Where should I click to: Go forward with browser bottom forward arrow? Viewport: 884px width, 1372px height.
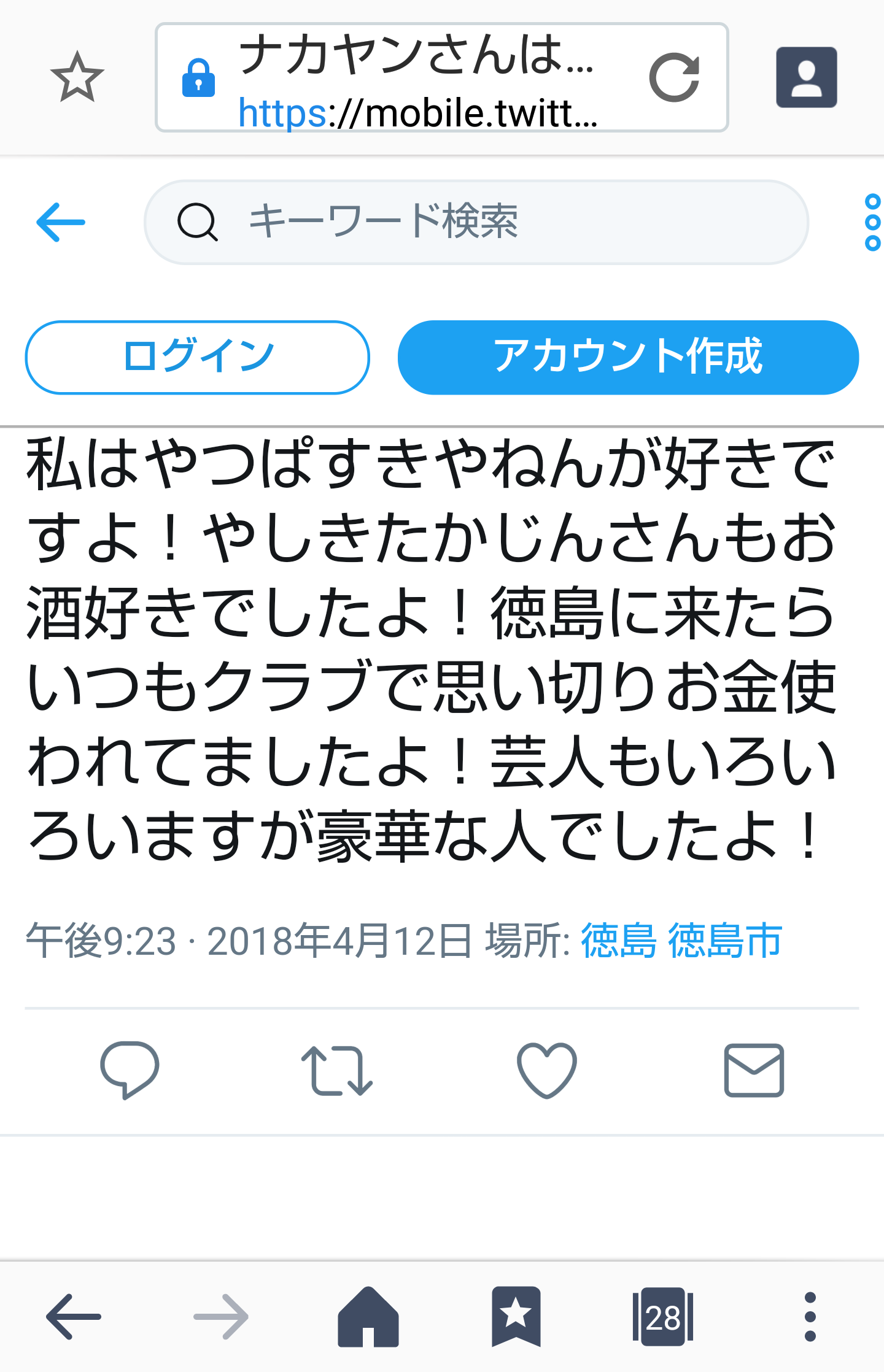click(x=221, y=1317)
